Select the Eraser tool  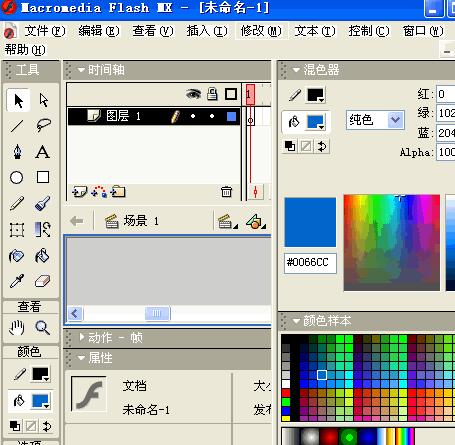43,281
